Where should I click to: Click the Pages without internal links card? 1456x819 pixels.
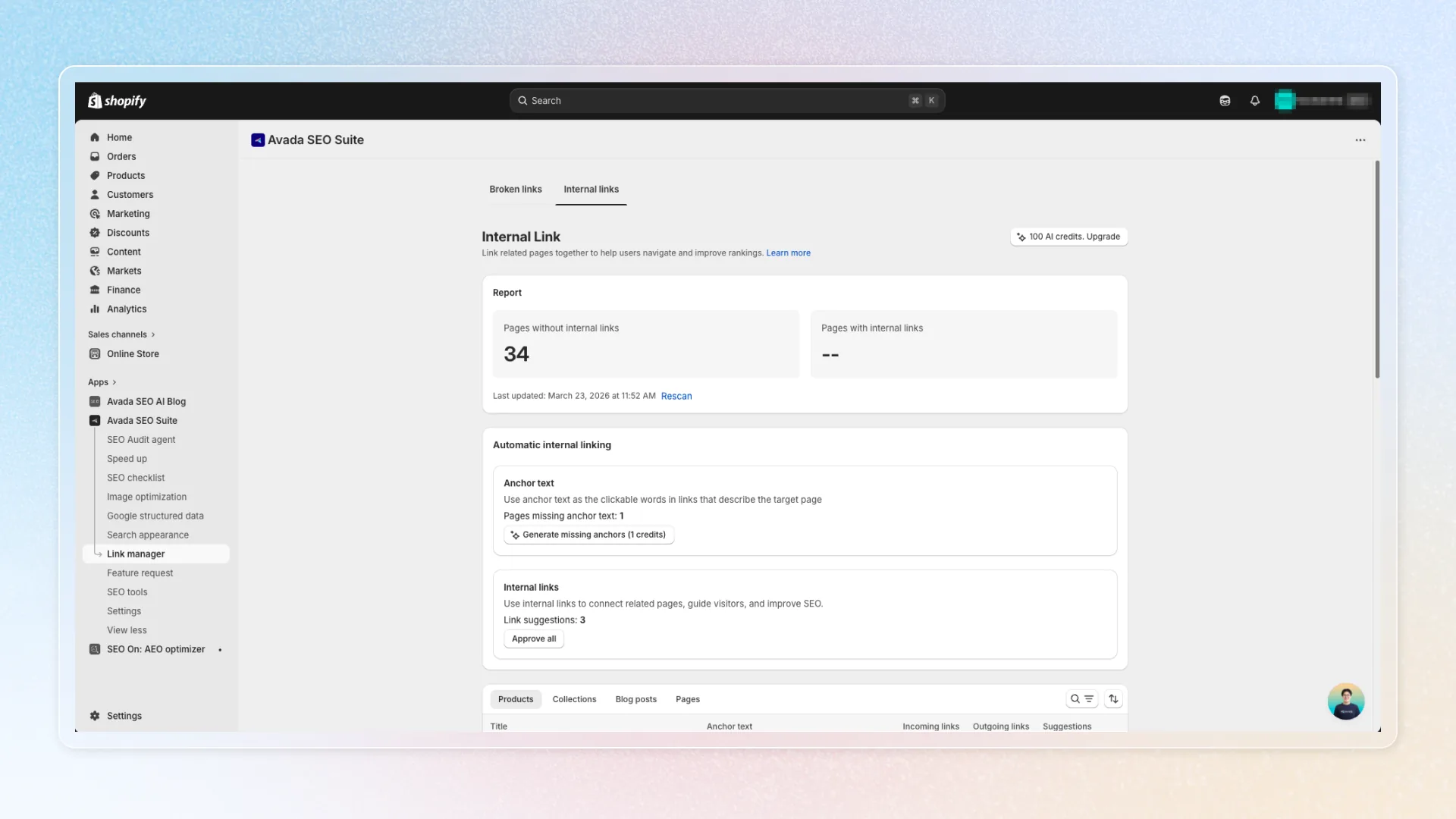(646, 344)
